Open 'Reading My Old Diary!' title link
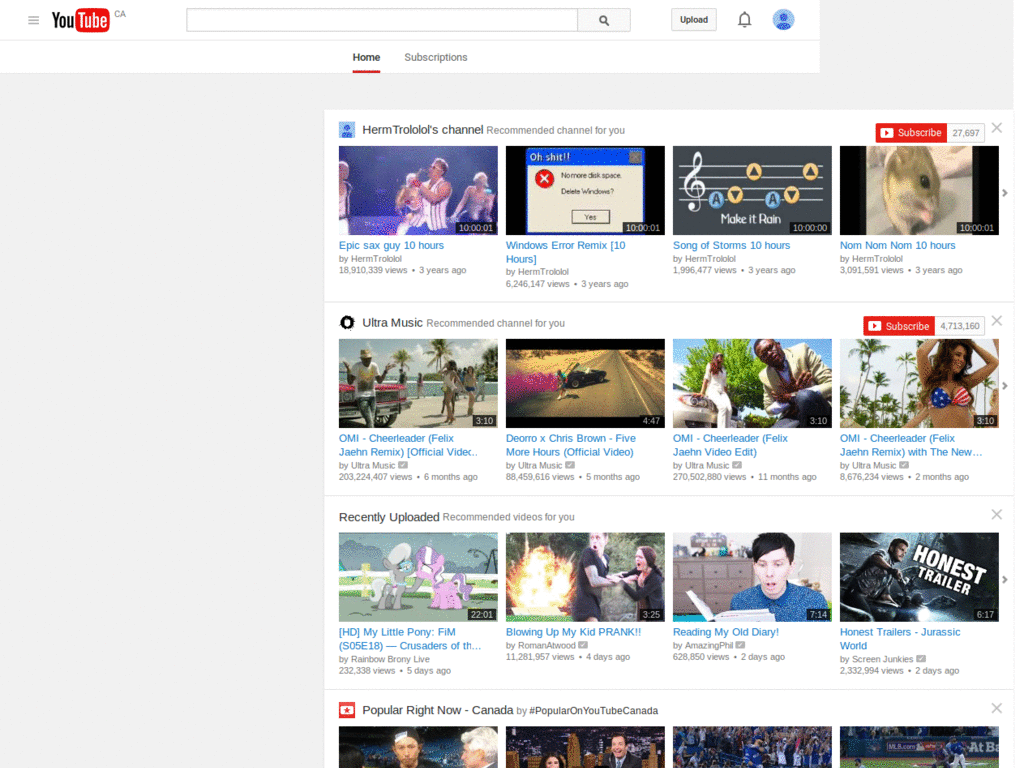This screenshot has width=1024, height=768. pos(726,632)
